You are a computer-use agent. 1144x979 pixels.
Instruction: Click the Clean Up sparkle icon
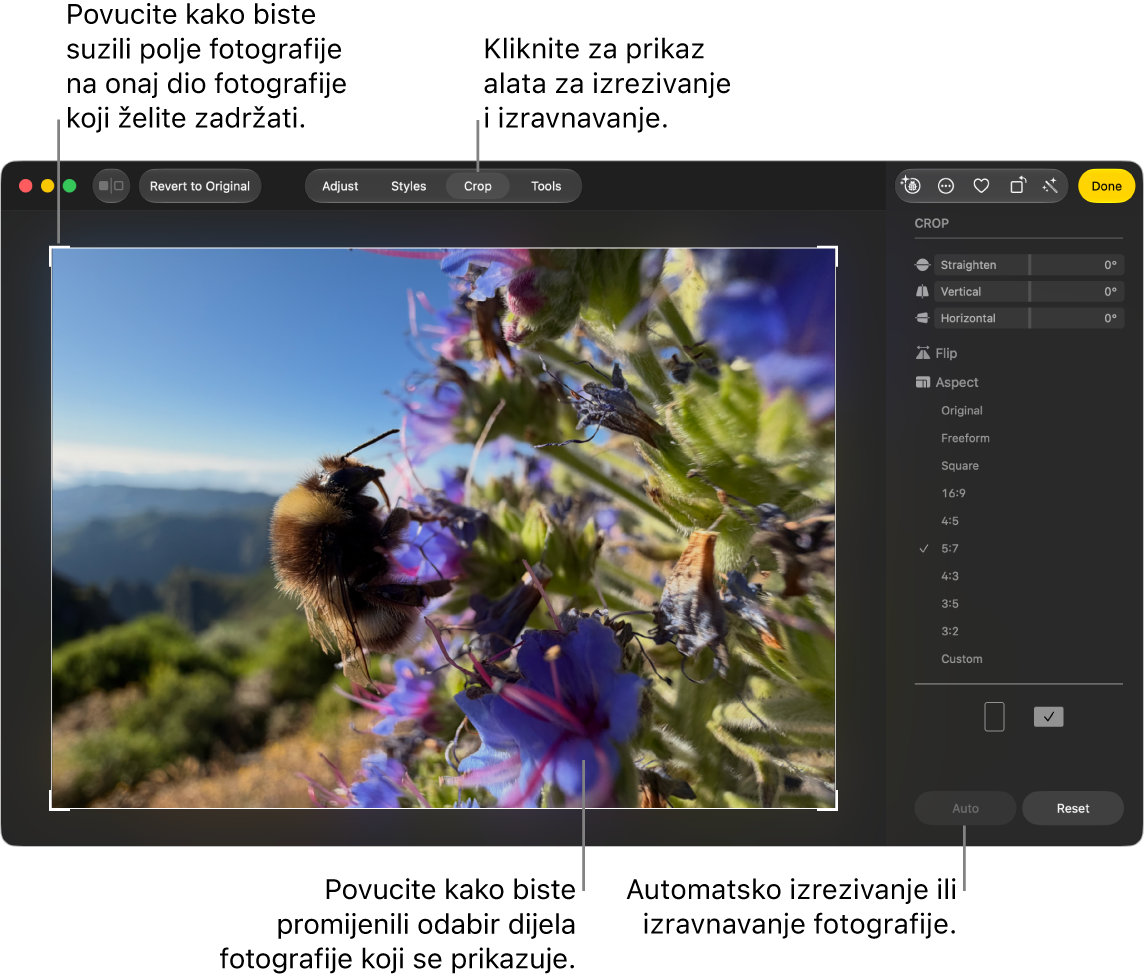(x=911, y=186)
